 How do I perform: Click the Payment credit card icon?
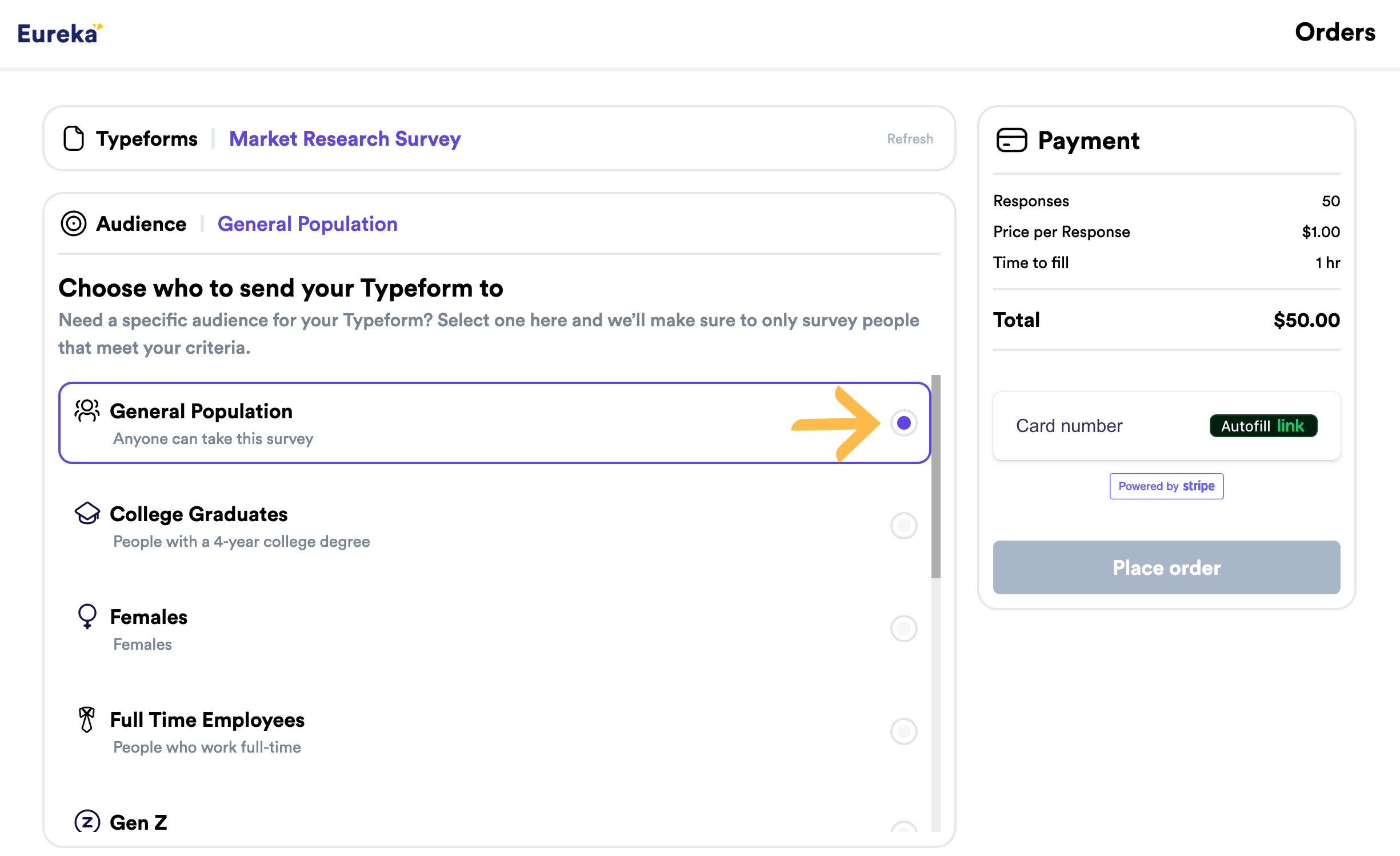click(x=1011, y=140)
